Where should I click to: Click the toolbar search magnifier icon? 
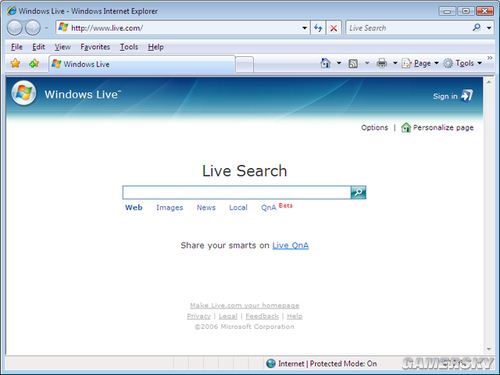(x=477, y=27)
